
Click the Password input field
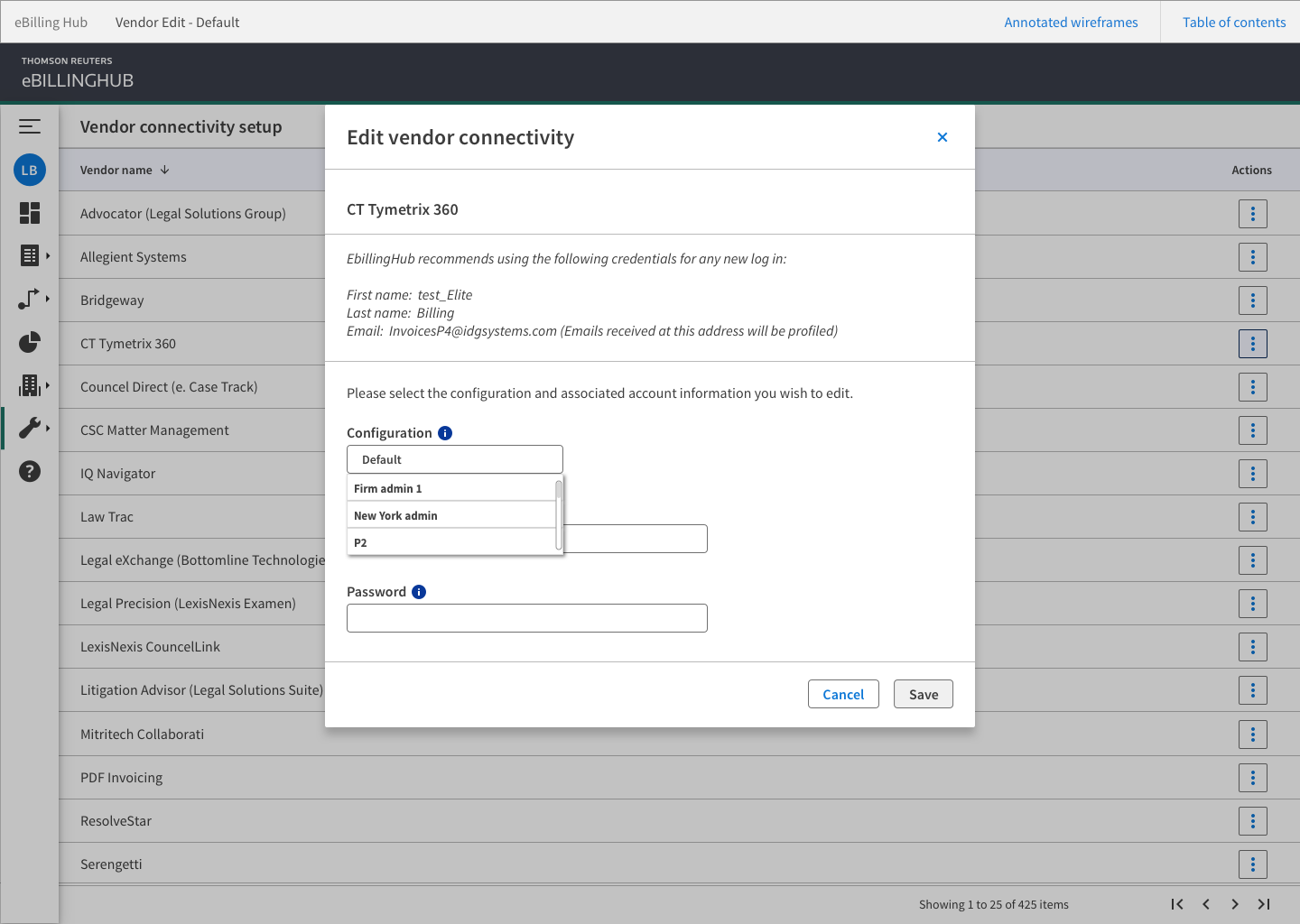[527, 618]
